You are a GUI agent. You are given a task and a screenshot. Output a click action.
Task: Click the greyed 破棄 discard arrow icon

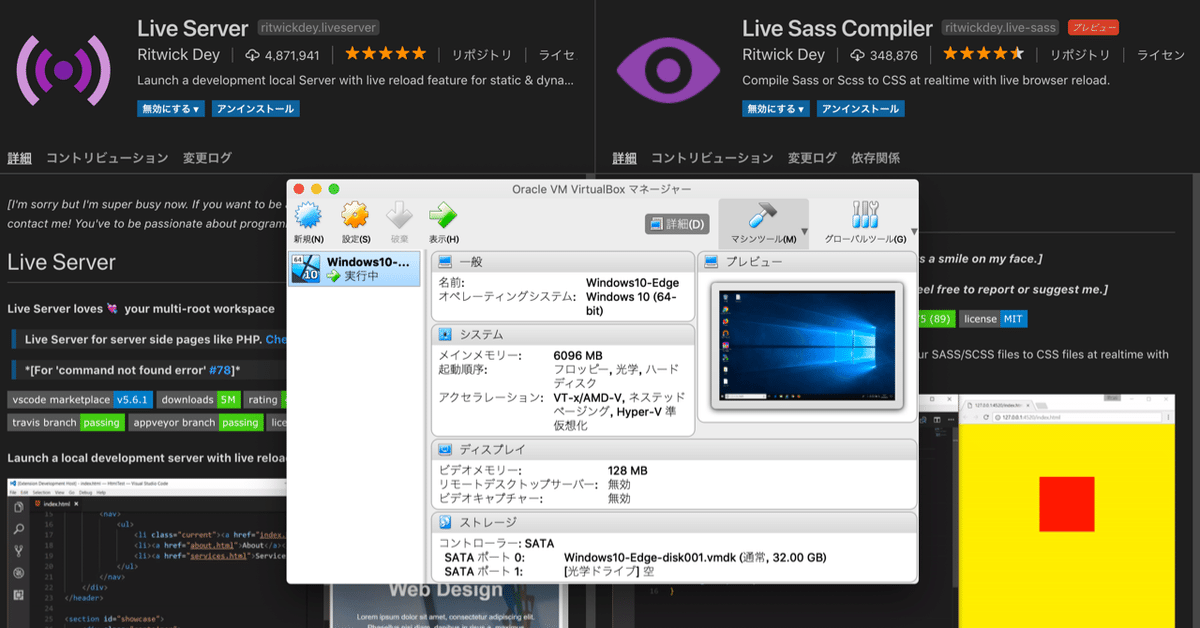pyautogui.click(x=399, y=216)
